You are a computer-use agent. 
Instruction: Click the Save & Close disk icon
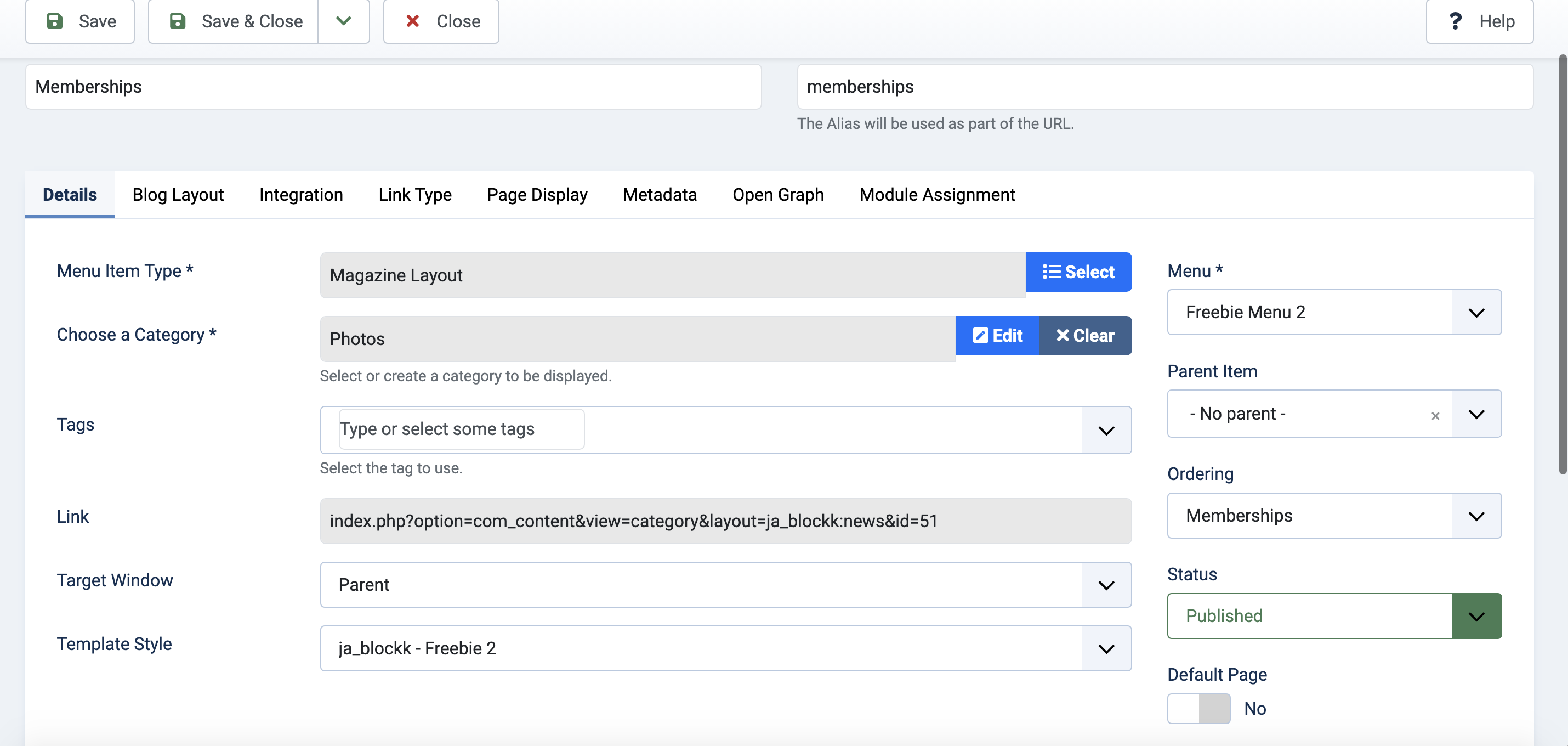pos(177,21)
